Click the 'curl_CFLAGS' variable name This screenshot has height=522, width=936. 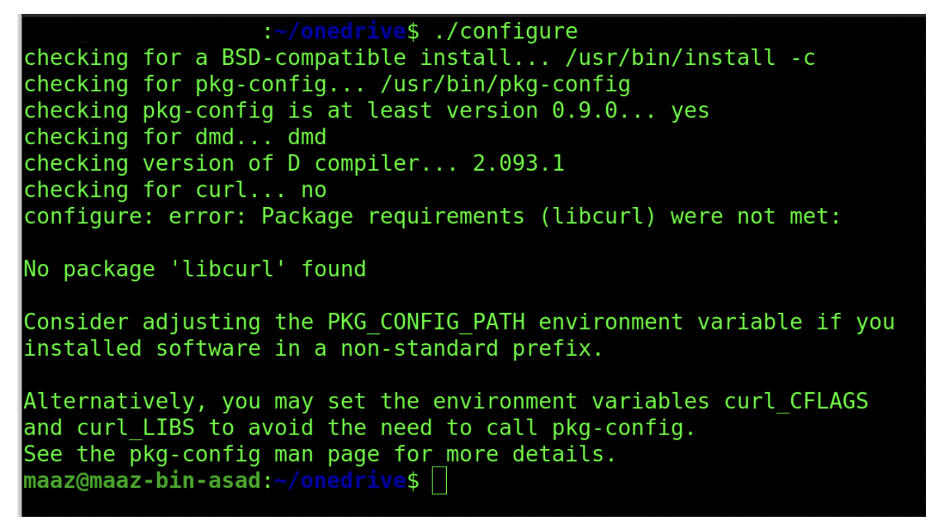pyautogui.click(x=796, y=401)
